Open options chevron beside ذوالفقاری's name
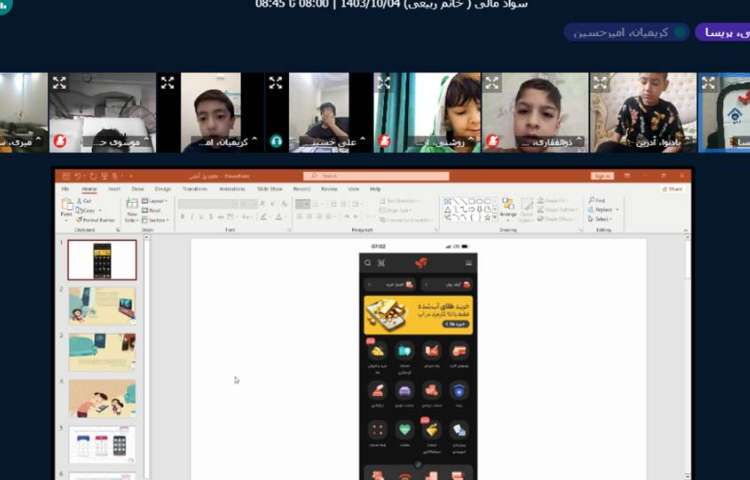Viewport: 750px width, 480px height. 579,140
